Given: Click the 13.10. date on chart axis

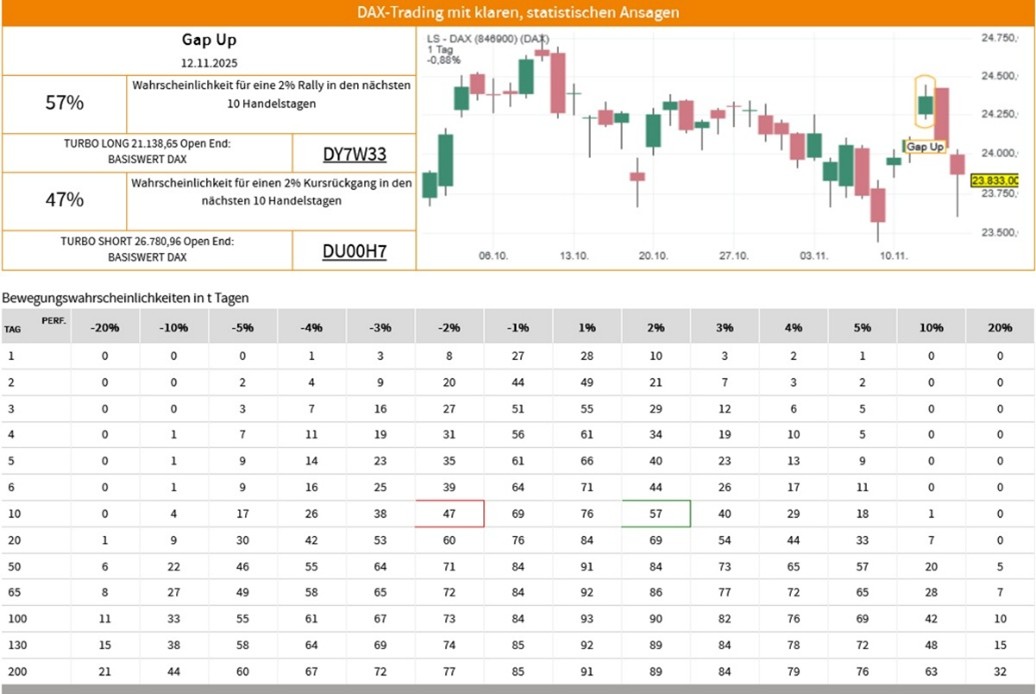Looking at the screenshot, I should click(573, 256).
